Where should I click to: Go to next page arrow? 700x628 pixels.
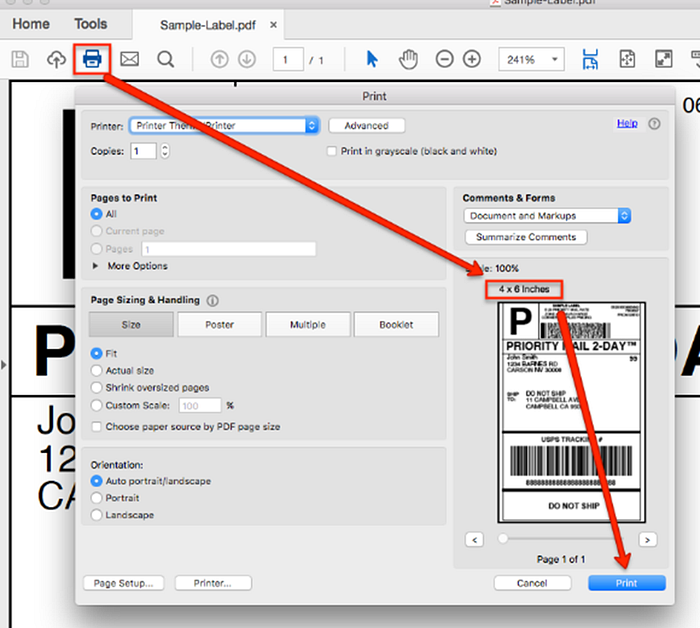247,59
